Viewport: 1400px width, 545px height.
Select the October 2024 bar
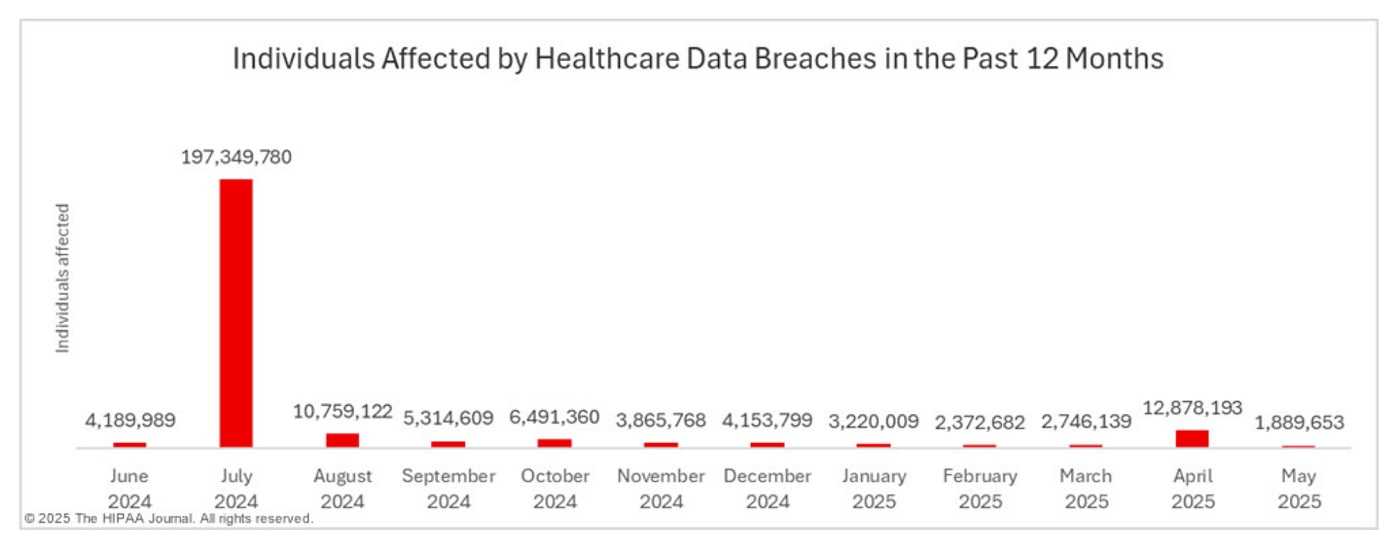(x=555, y=442)
